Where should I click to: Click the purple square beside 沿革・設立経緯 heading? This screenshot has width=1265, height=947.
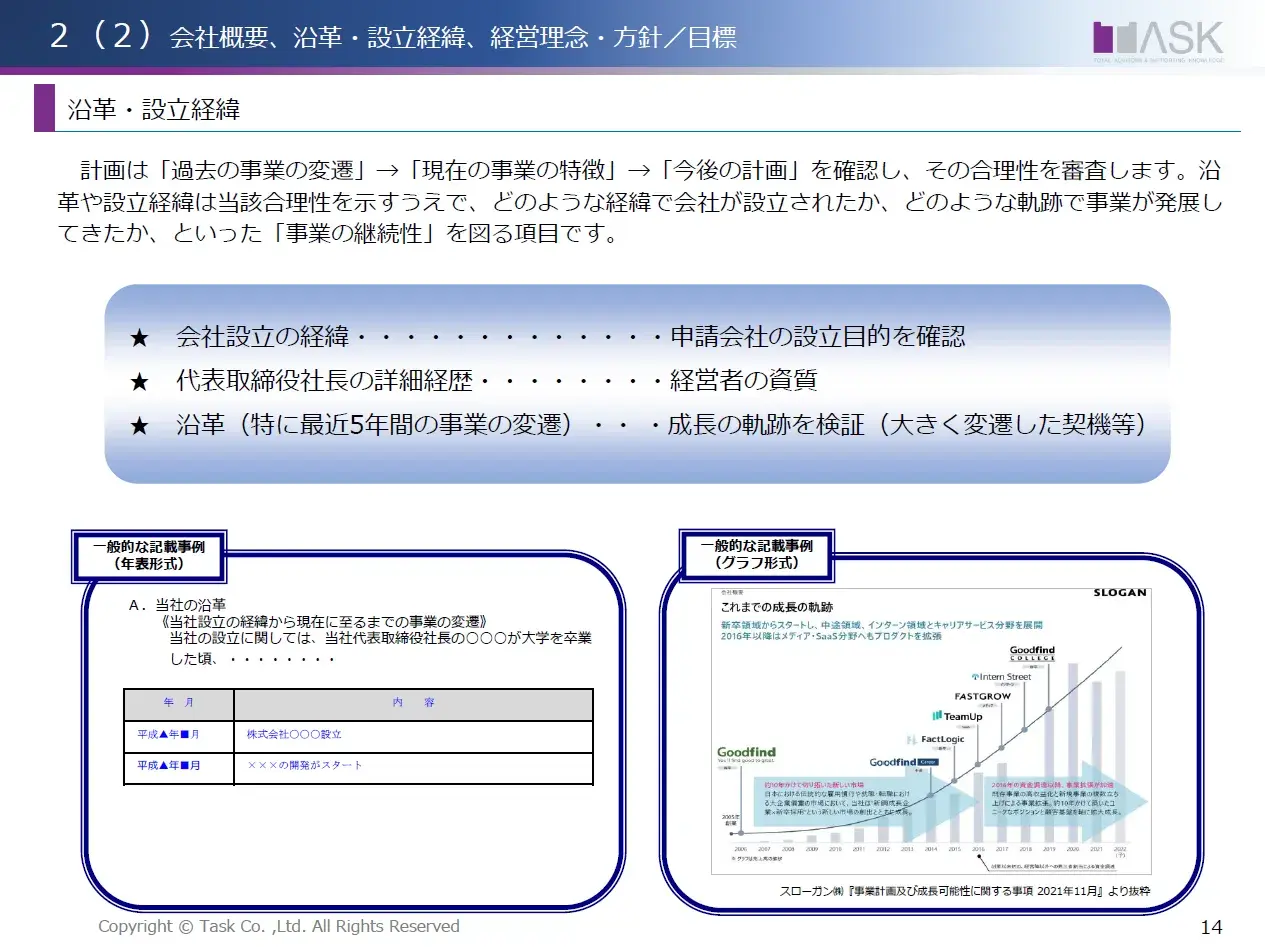(x=44, y=108)
